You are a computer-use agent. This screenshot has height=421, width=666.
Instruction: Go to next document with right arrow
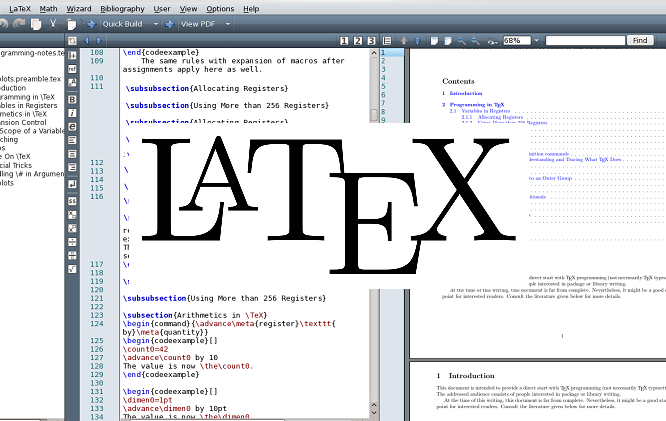point(99,41)
